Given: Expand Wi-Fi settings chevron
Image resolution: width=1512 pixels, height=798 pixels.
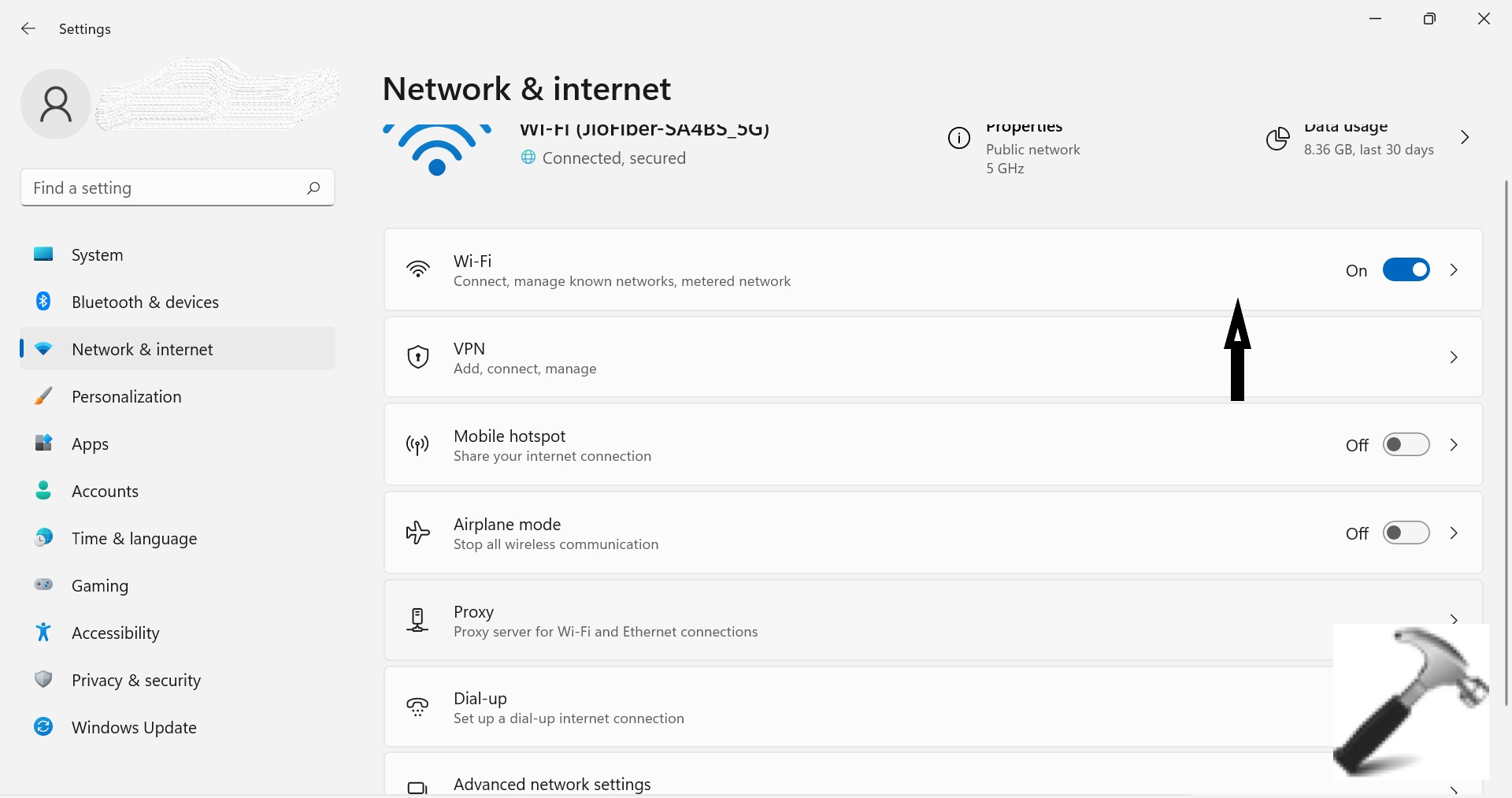Looking at the screenshot, I should pos(1454,270).
